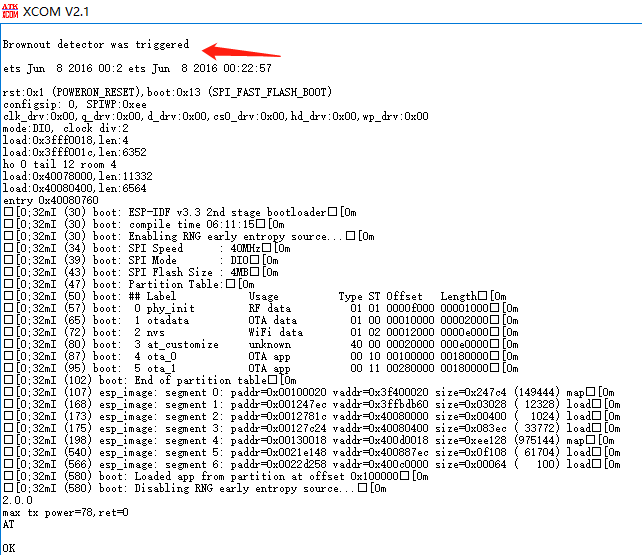
Task: Click the 'compile time 06:11:15' line
Action: [x=144, y=224]
